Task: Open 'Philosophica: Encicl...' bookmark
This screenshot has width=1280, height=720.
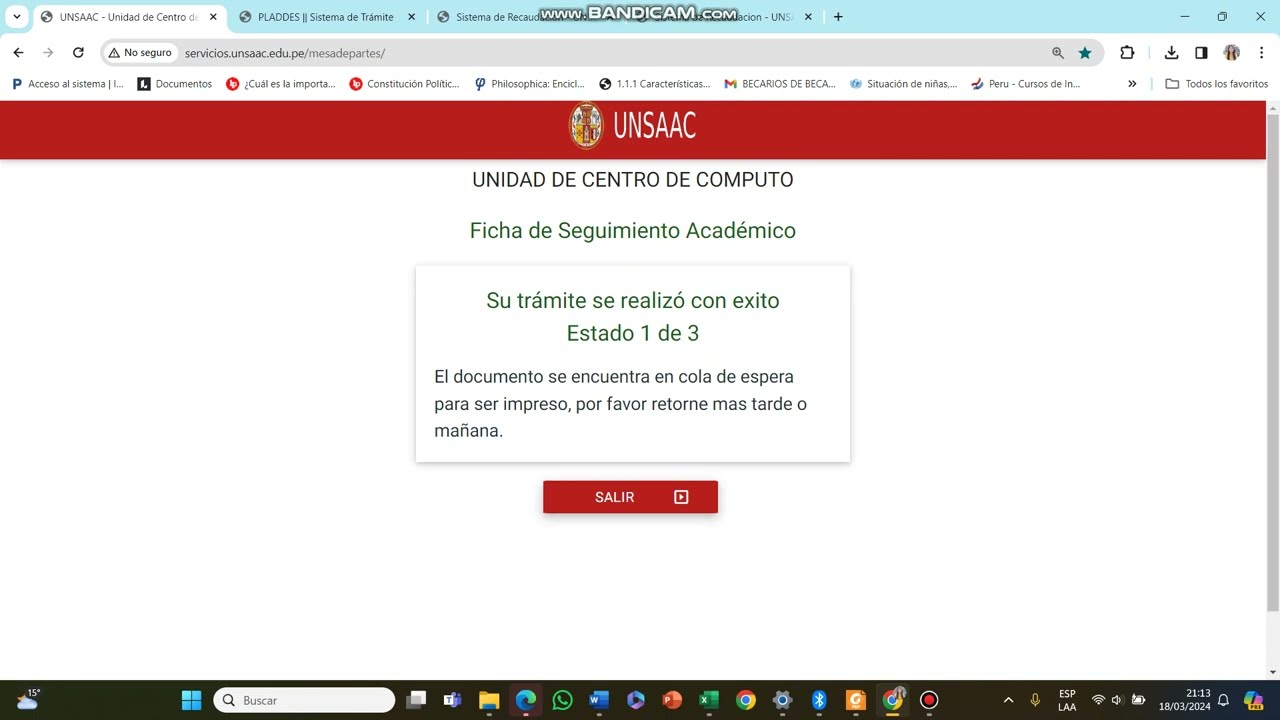Action: pos(529,84)
